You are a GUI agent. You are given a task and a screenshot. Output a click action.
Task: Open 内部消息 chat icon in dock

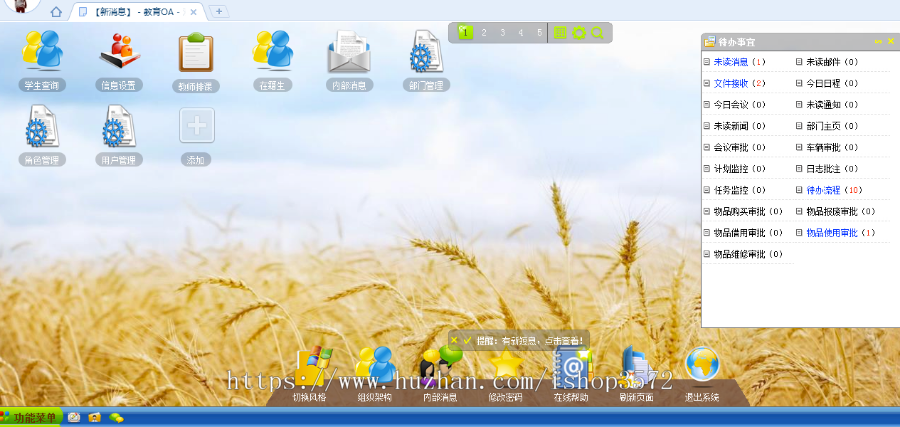pos(441,366)
